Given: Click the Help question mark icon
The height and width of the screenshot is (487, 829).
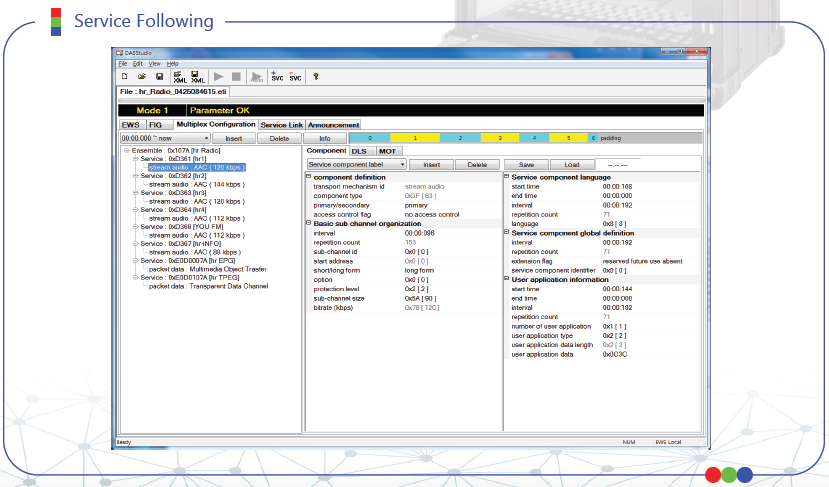Looking at the screenshot, I should 316,76.
